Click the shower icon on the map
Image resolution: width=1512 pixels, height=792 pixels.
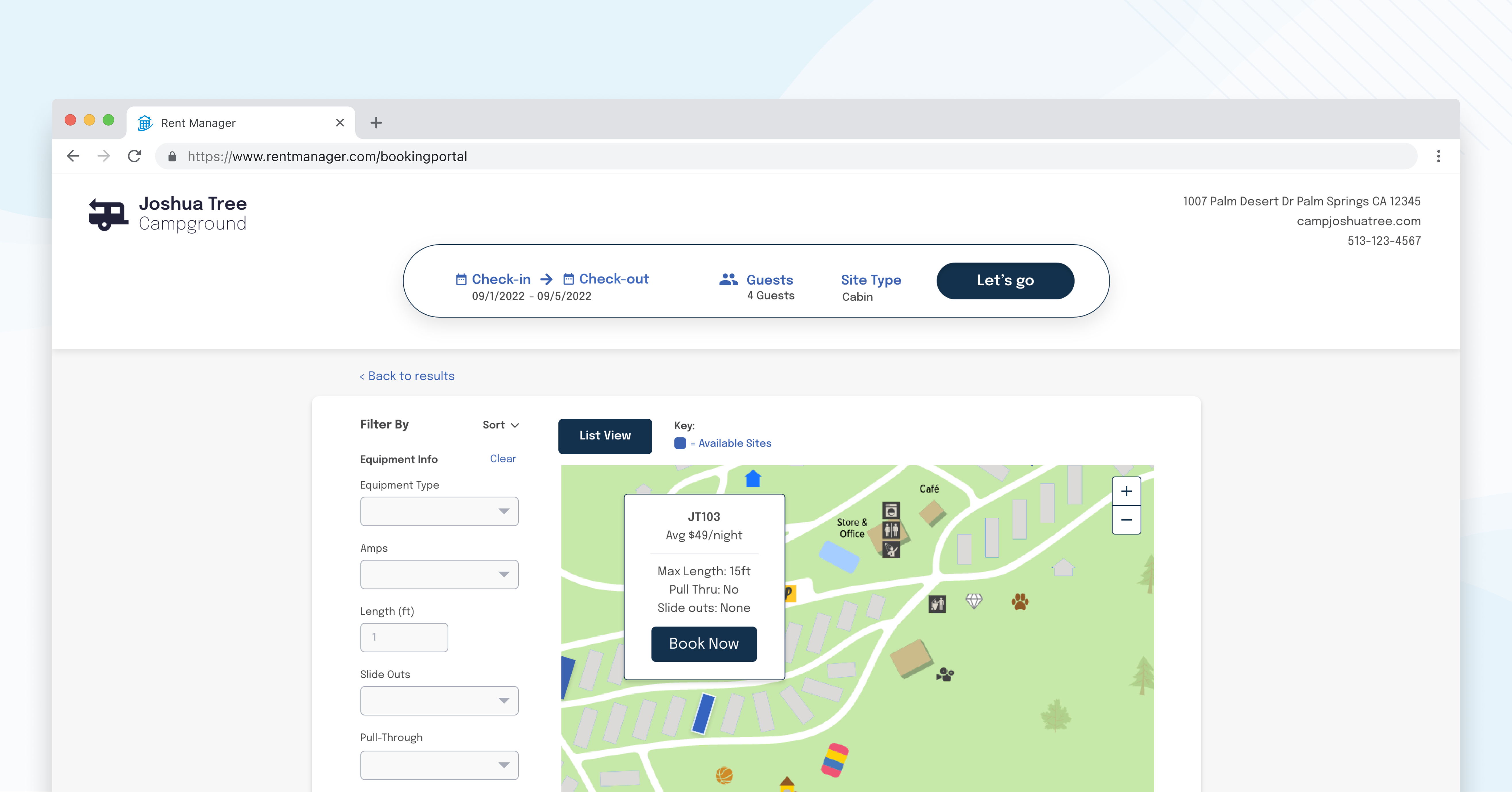pyautogui.click(x=890, y=550)
